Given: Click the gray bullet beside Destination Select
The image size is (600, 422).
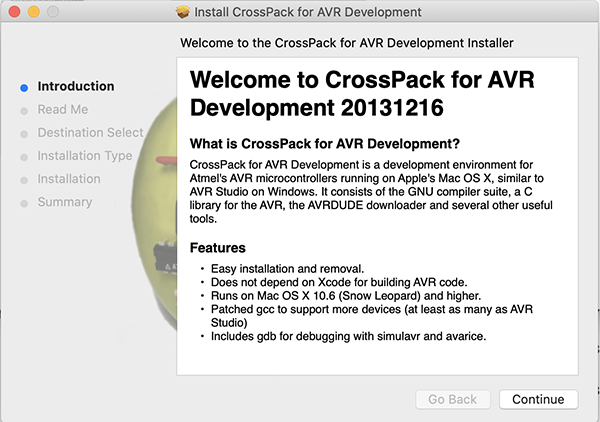Looking at the screenshot, I should (x=24, y=134).
